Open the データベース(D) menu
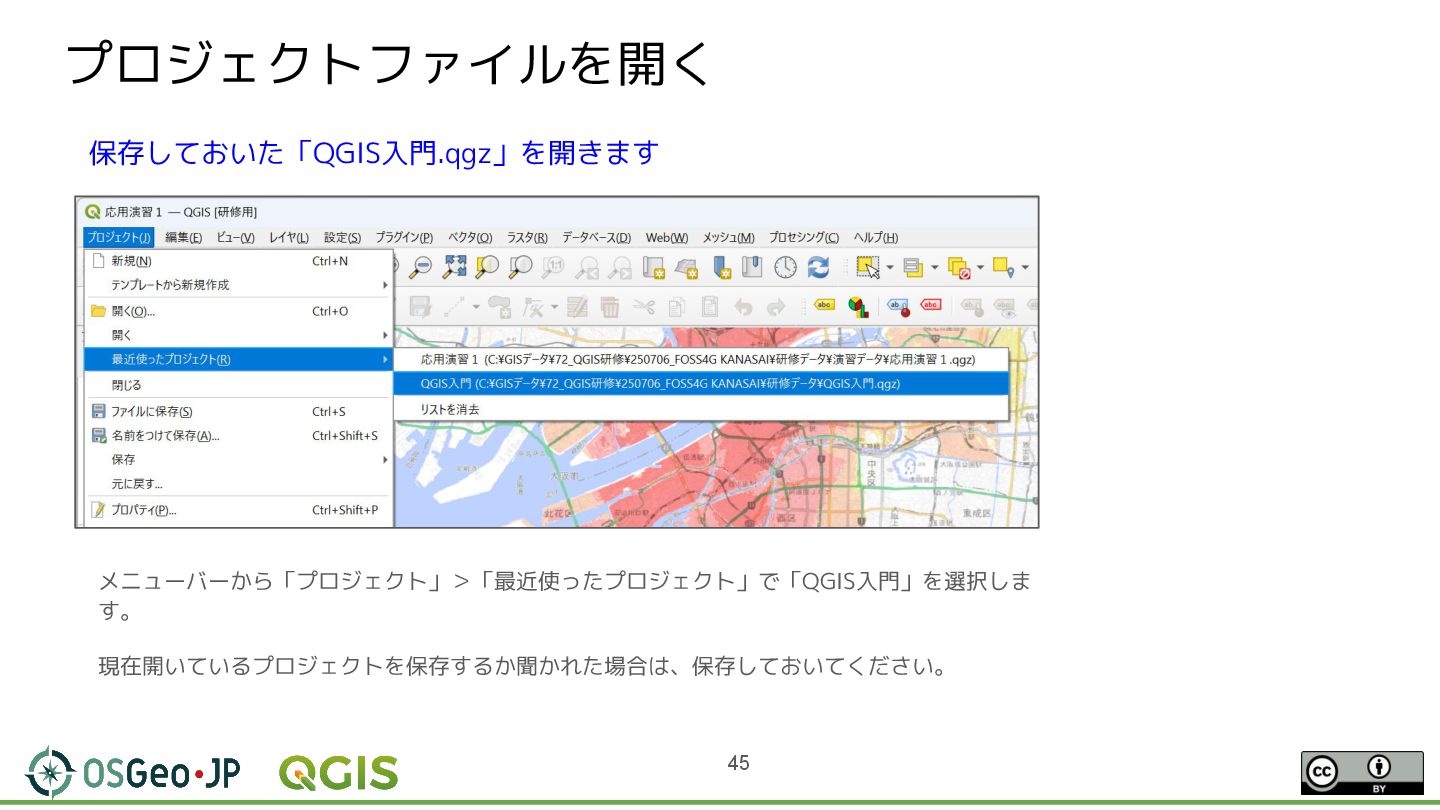The width and height of the screenshot is (1440, 810). 597,237
